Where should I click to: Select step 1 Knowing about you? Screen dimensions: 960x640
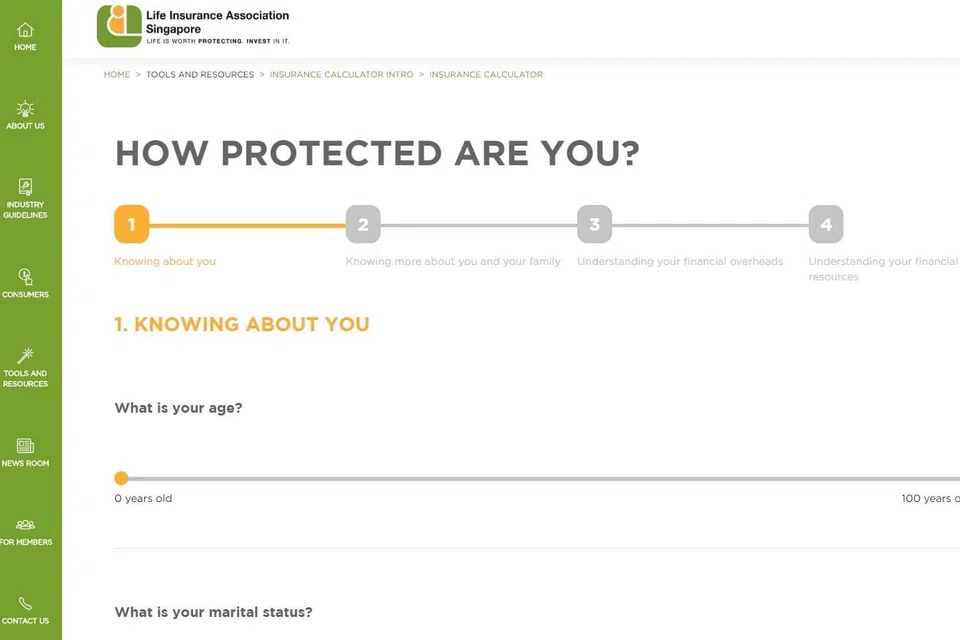coord(131,225)
